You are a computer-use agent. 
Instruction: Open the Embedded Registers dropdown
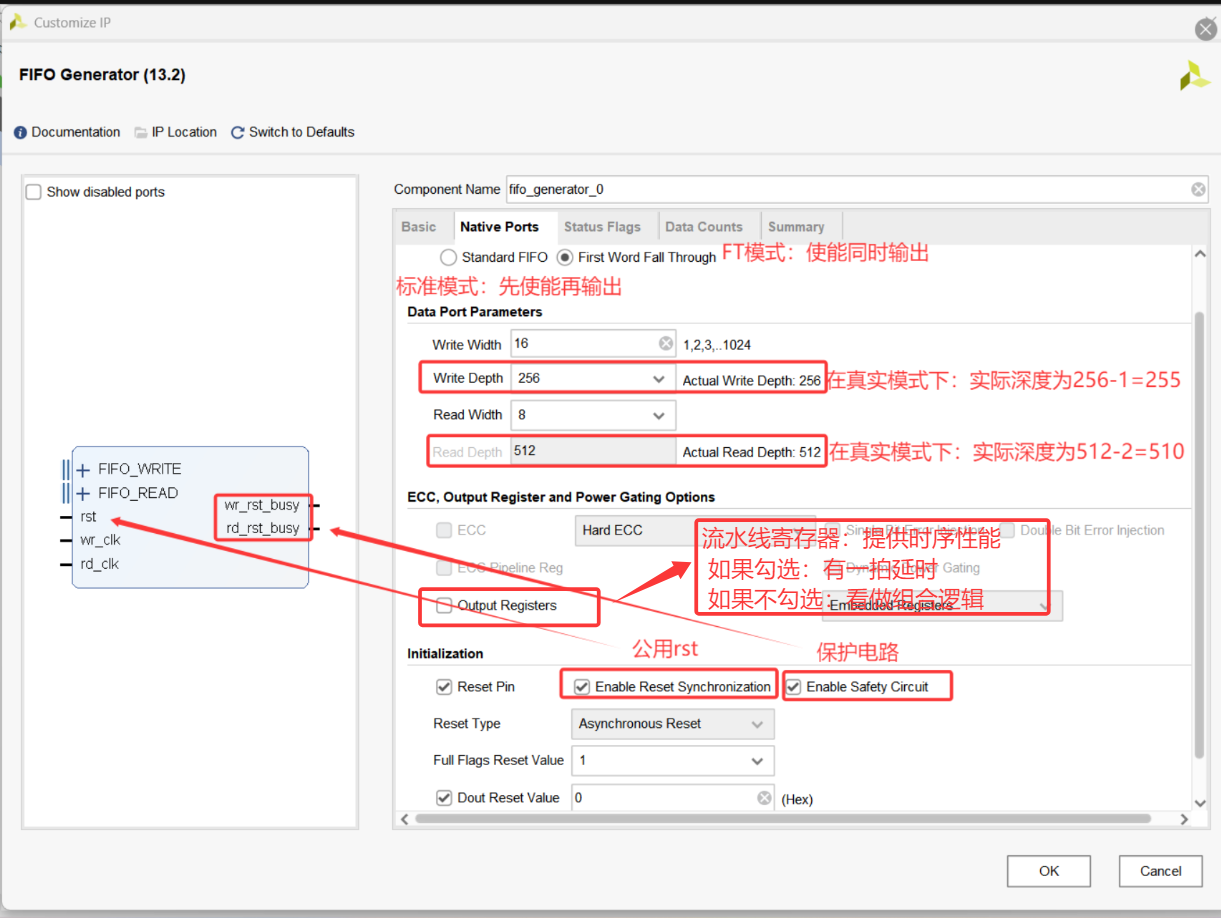click(940, 605)
